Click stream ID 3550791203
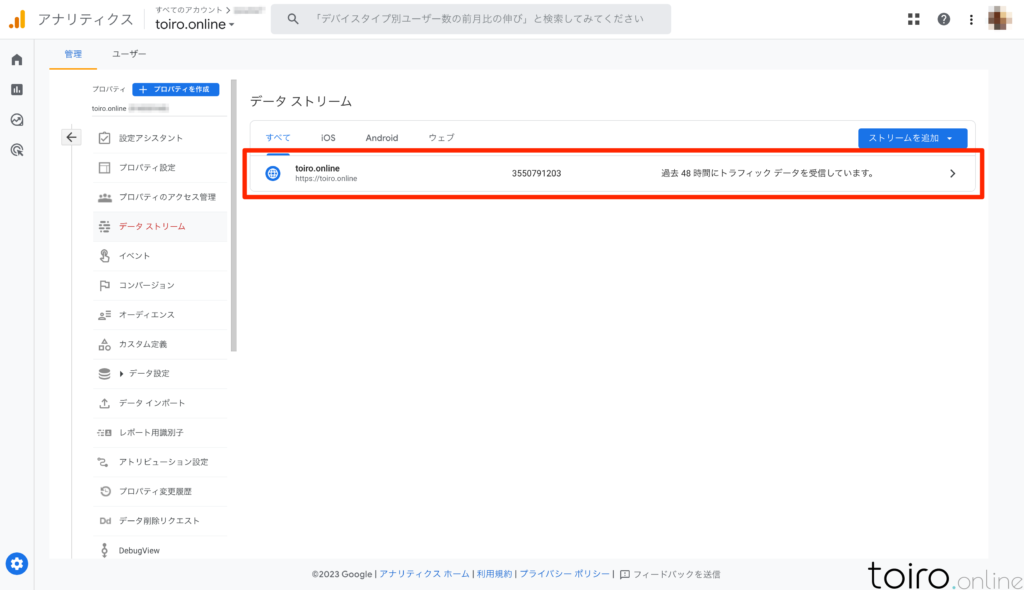 536,173
